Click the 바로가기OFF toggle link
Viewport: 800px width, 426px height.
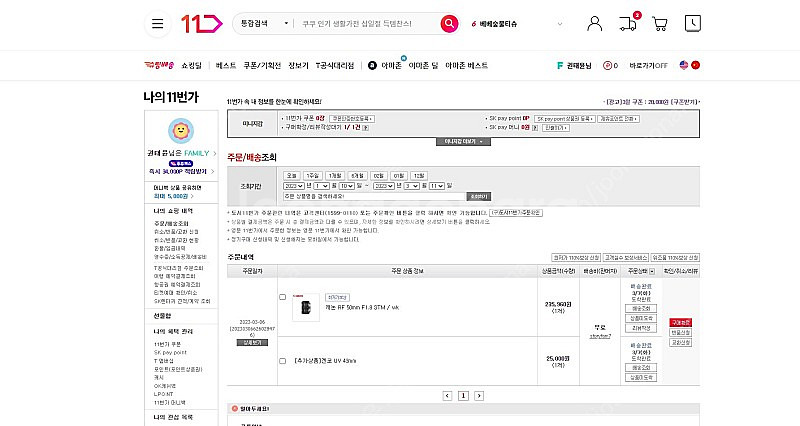point(648,65)
